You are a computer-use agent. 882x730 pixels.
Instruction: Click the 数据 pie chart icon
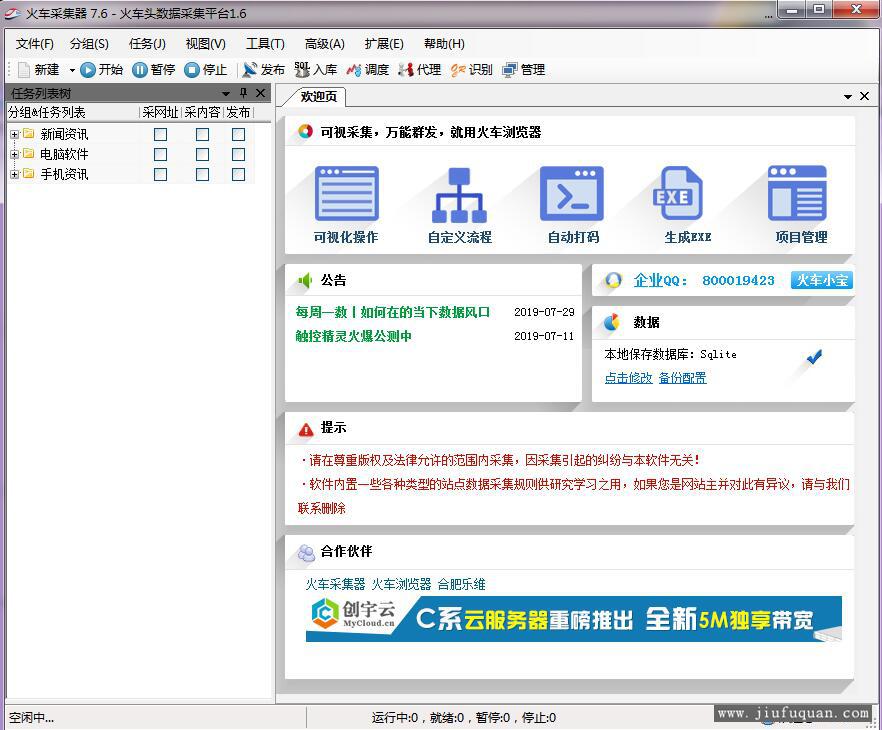coord(612,322)
